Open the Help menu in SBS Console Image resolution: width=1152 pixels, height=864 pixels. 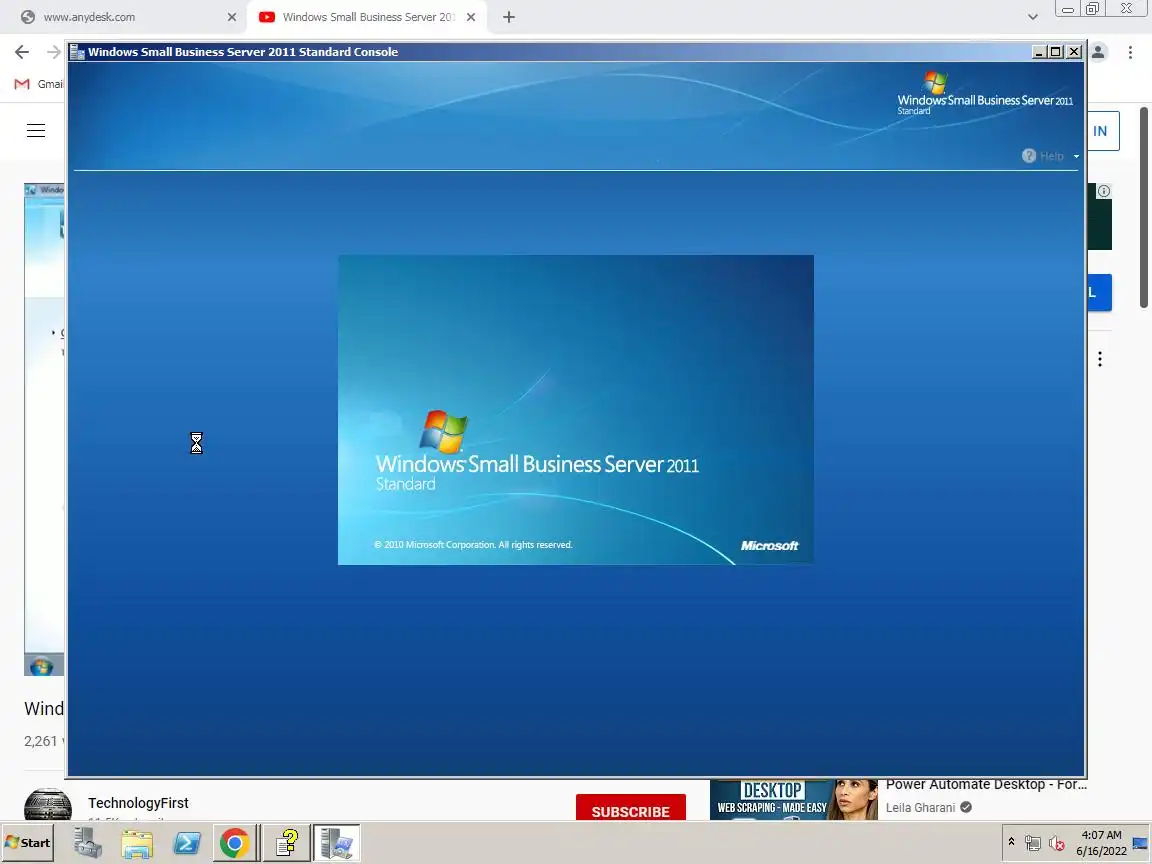(x=1051, y=156)
